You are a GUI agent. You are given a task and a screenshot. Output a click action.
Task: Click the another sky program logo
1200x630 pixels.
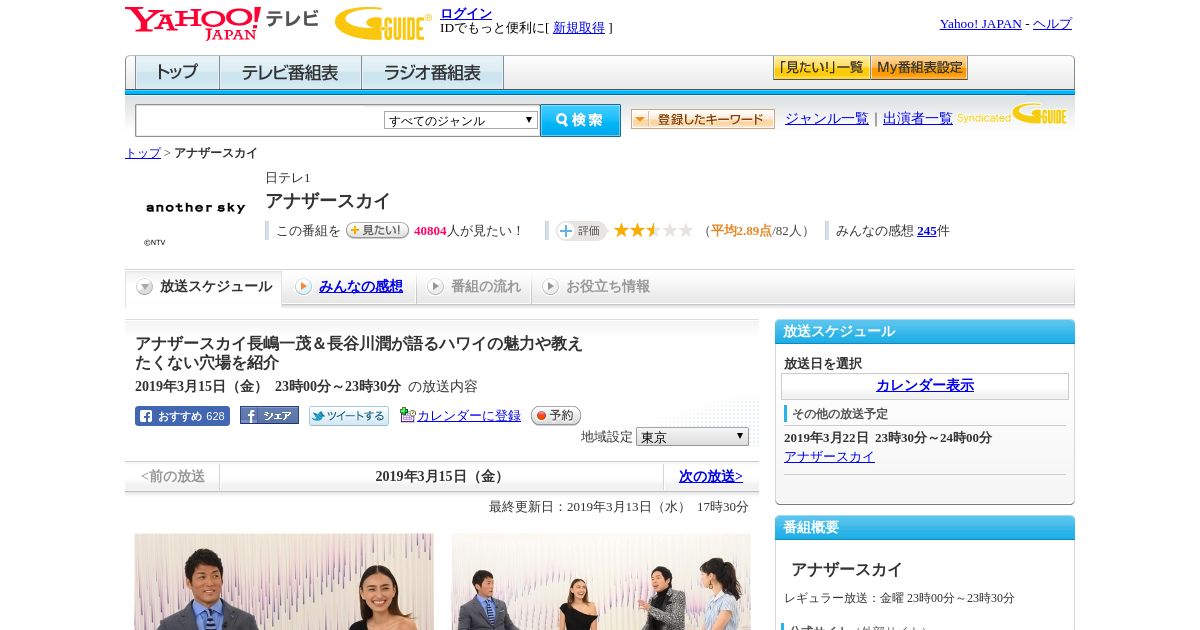pos(195,208)
